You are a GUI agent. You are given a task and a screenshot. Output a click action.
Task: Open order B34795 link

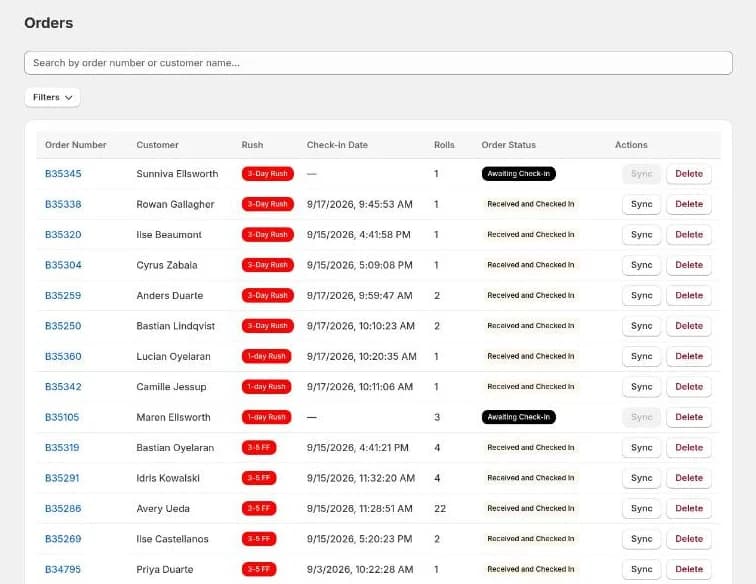pos(63,569)
